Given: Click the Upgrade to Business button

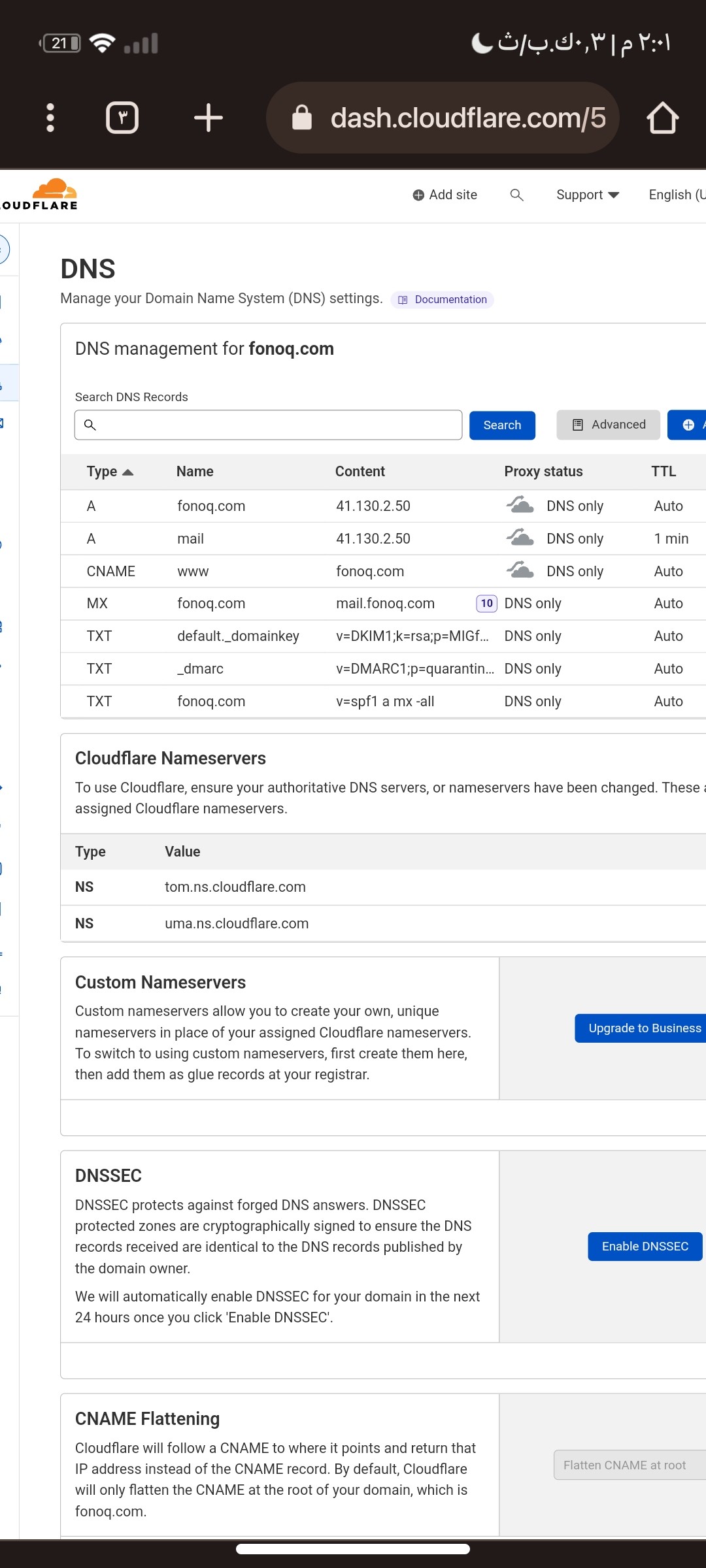Looking at the screenshot, I should click(x=643, y=1028).
